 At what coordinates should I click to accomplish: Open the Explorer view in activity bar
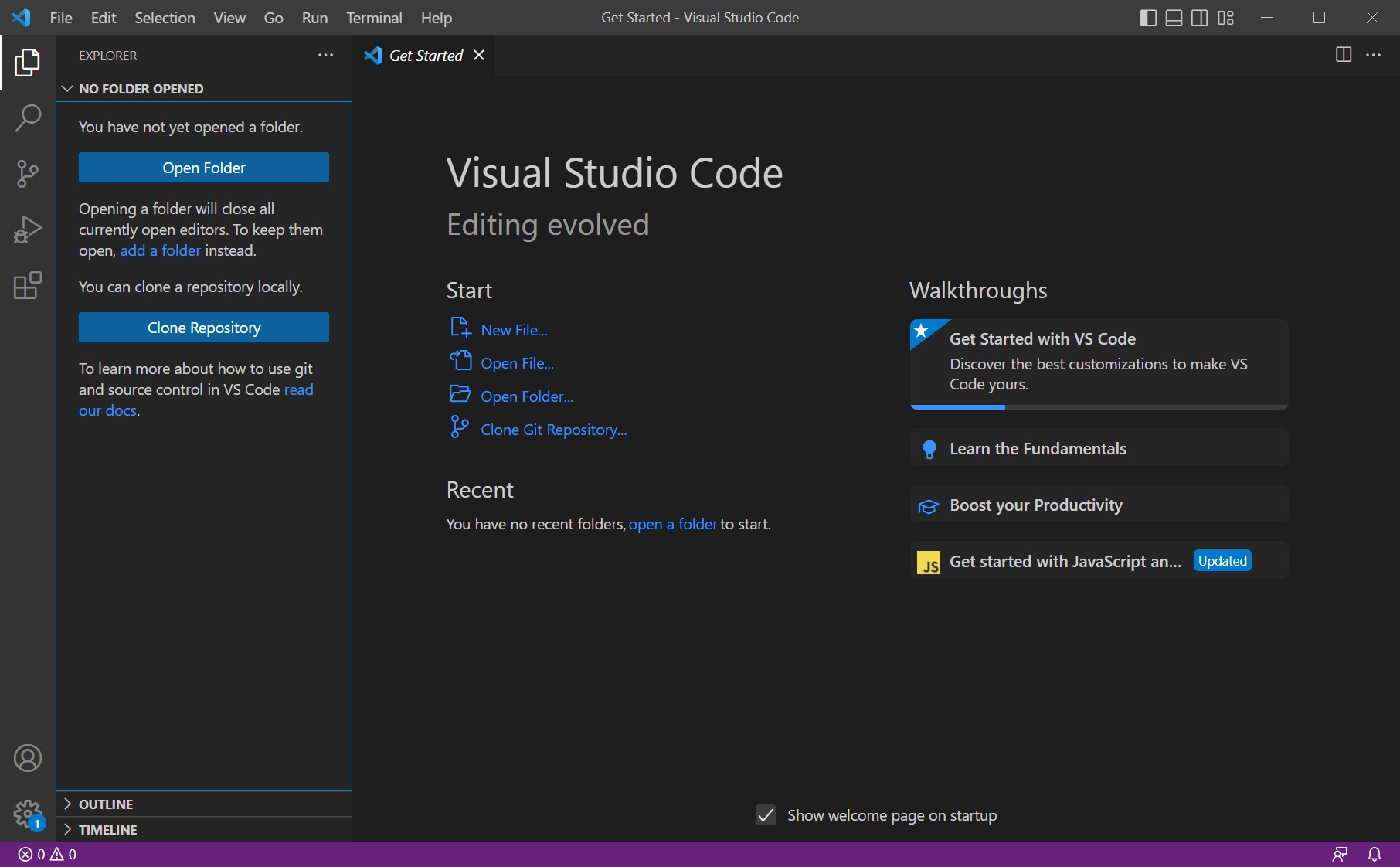coord(28,63)
